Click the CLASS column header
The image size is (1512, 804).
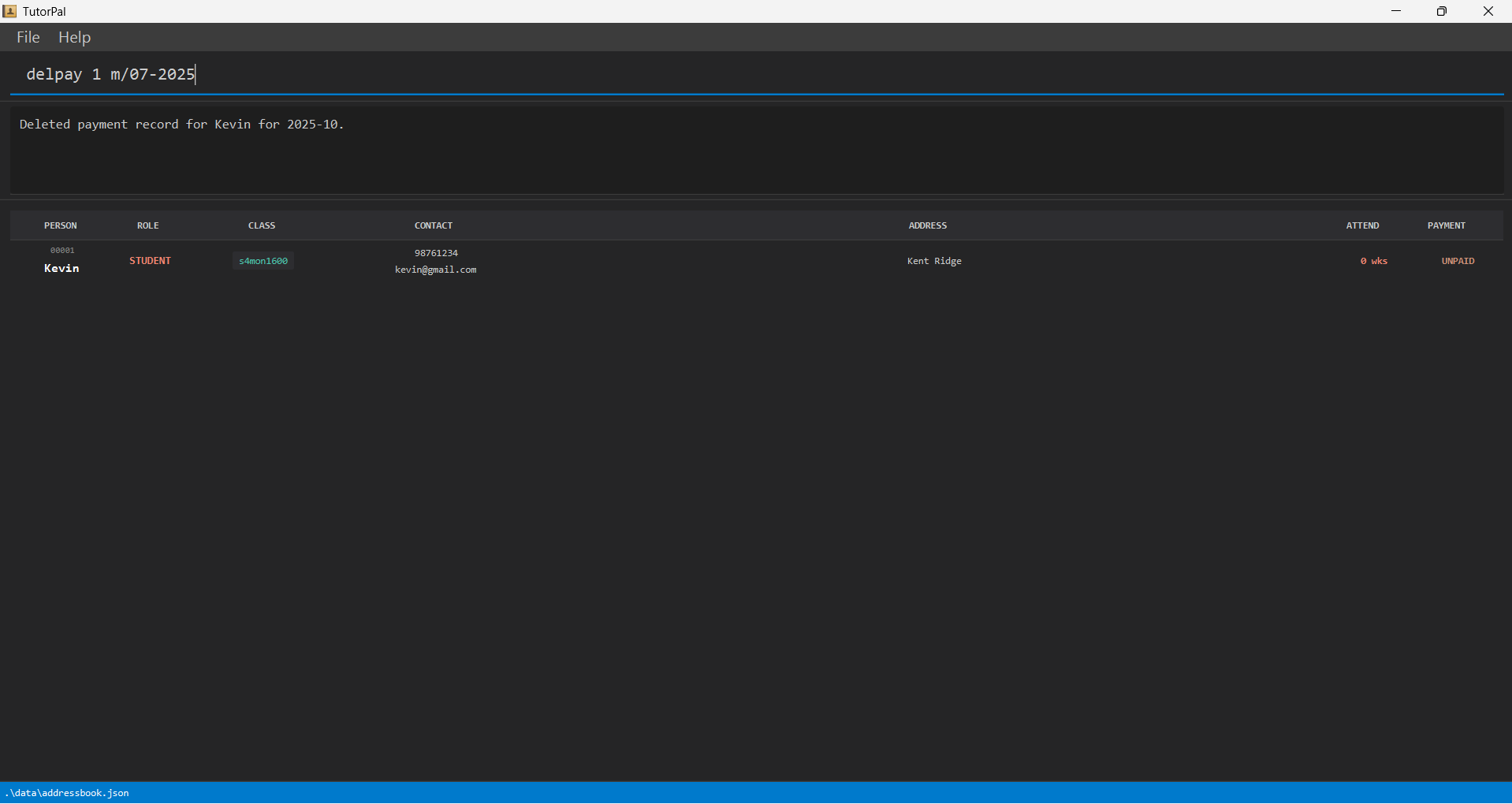click(x=262, y=225)
